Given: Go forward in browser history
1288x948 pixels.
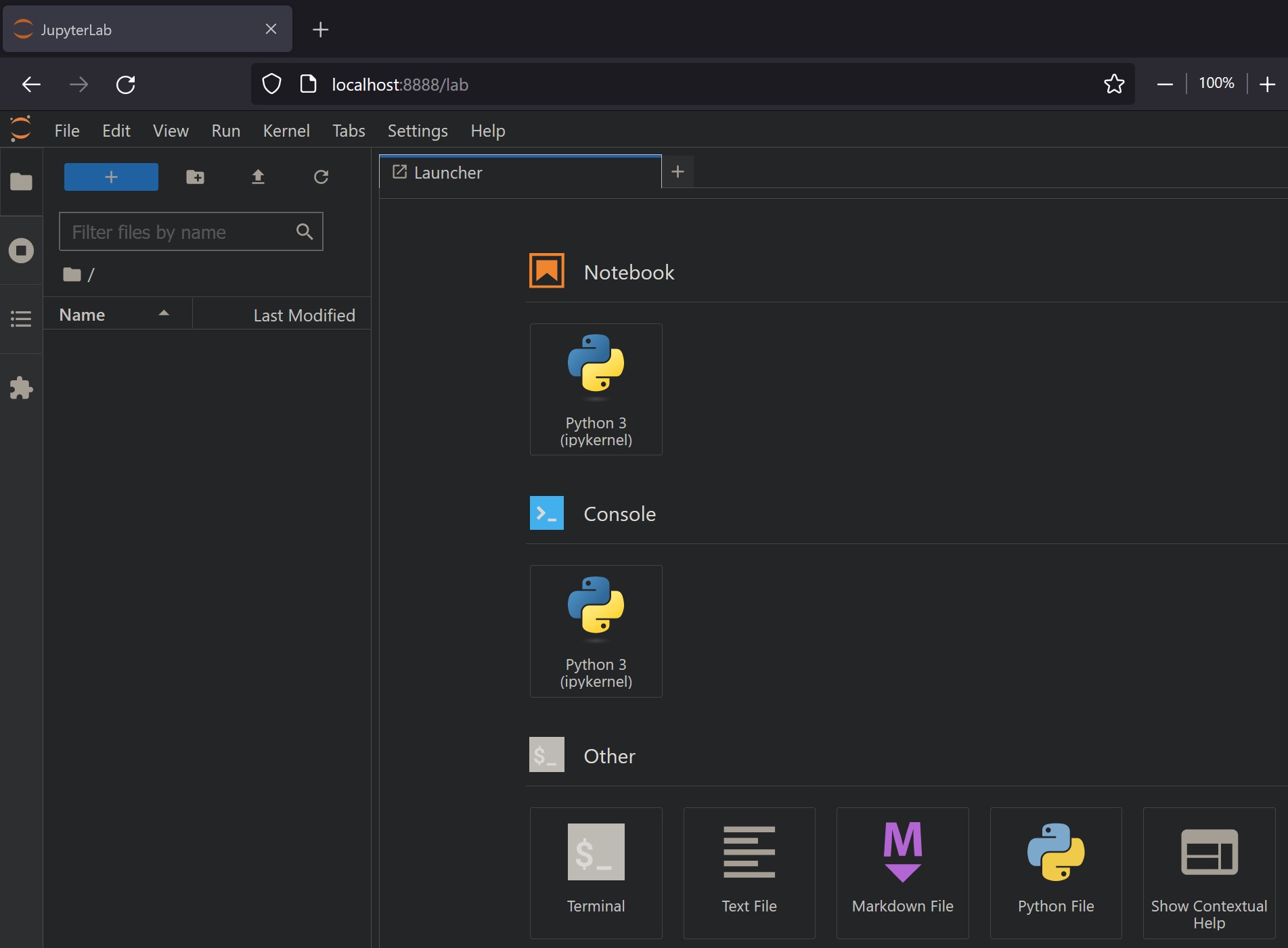Looking at the screenshot, I should pos(79,85).
